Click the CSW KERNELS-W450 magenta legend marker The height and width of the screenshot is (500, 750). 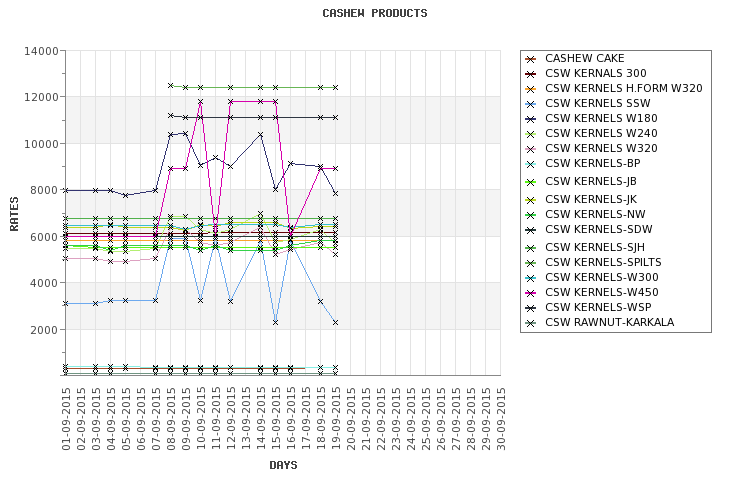pos(531,292)
